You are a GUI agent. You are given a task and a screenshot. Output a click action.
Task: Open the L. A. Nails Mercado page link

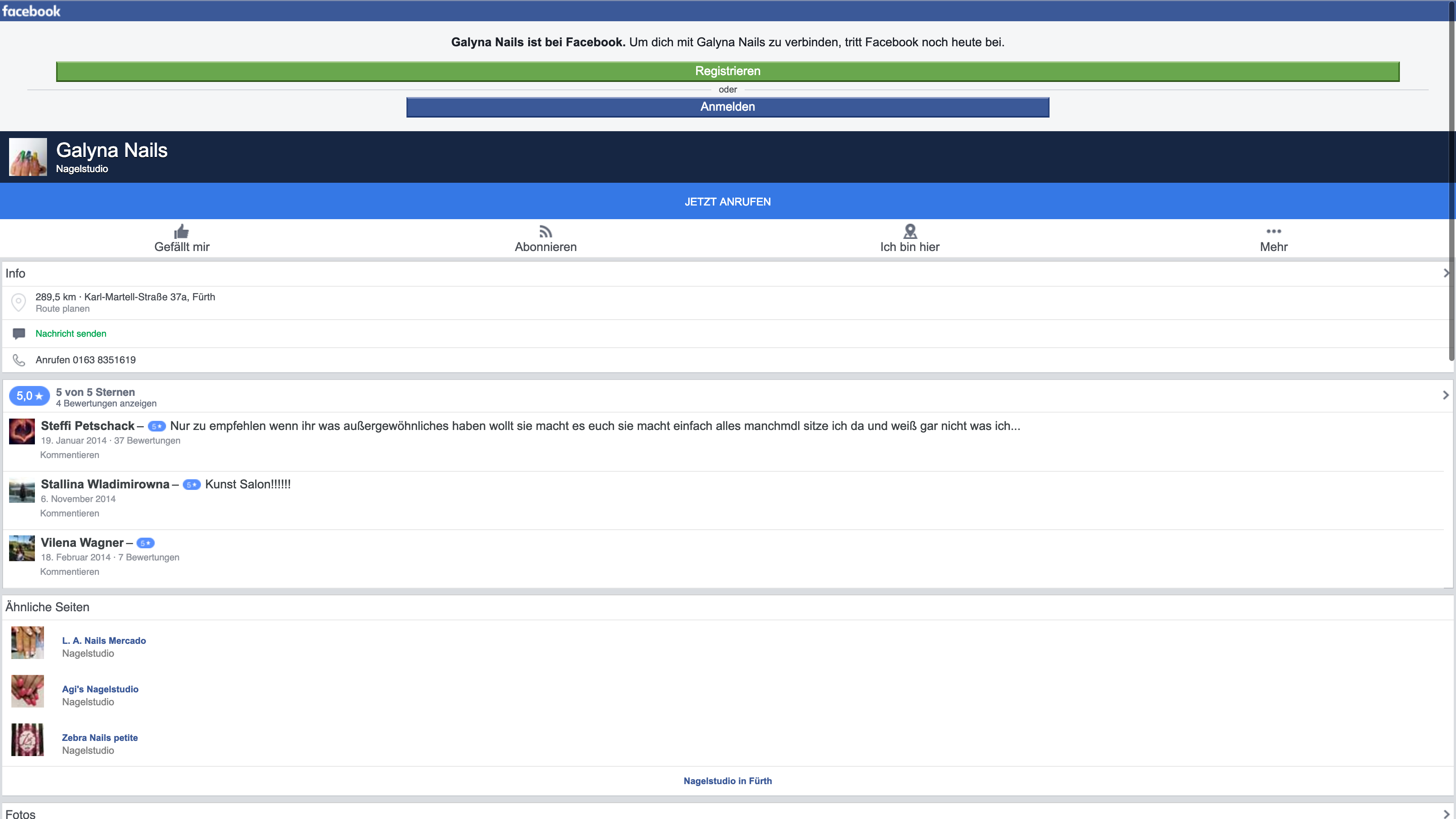point(104,640)
